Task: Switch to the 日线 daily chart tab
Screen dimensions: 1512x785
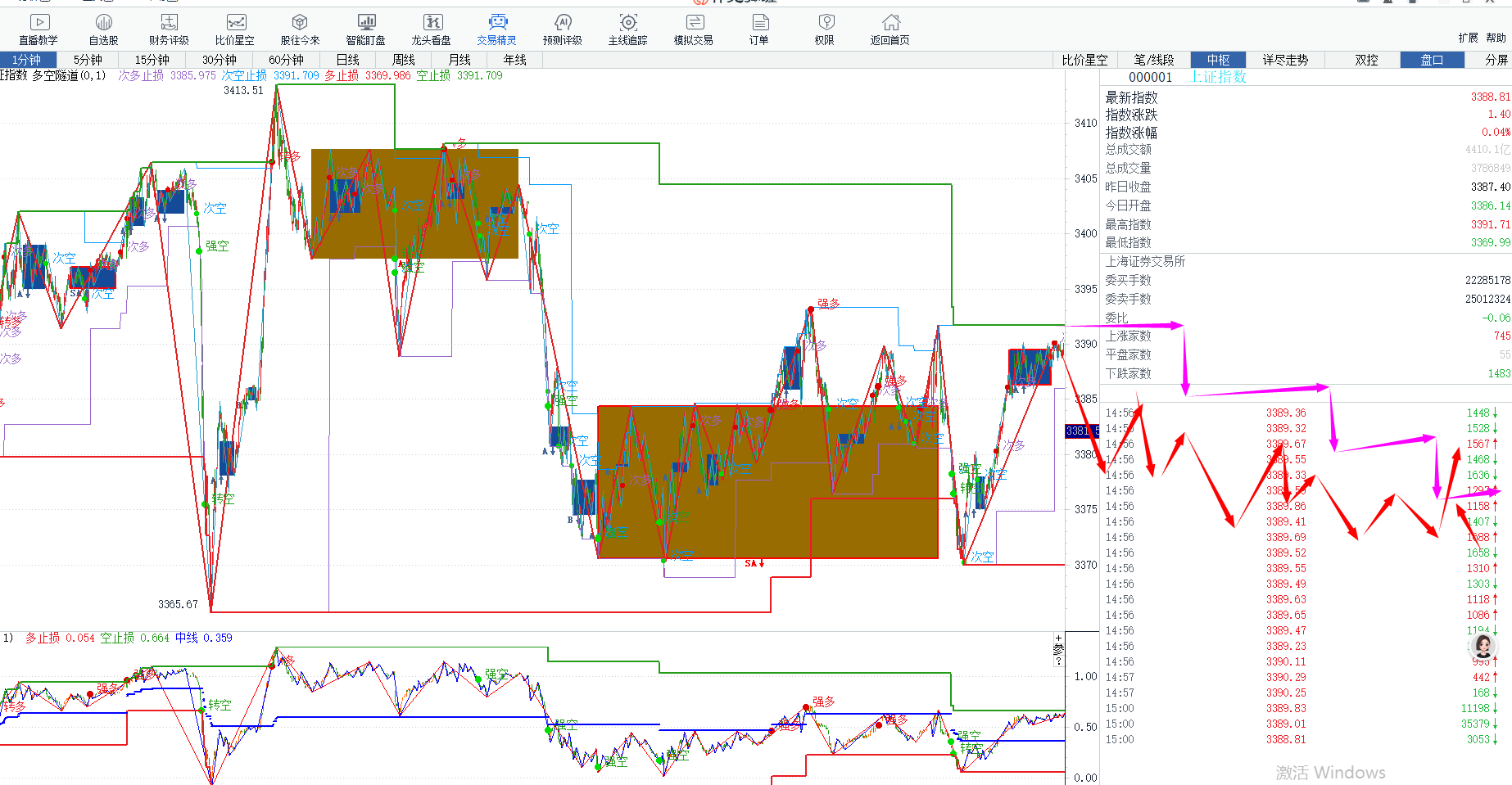Action: (x=348, y=60)
